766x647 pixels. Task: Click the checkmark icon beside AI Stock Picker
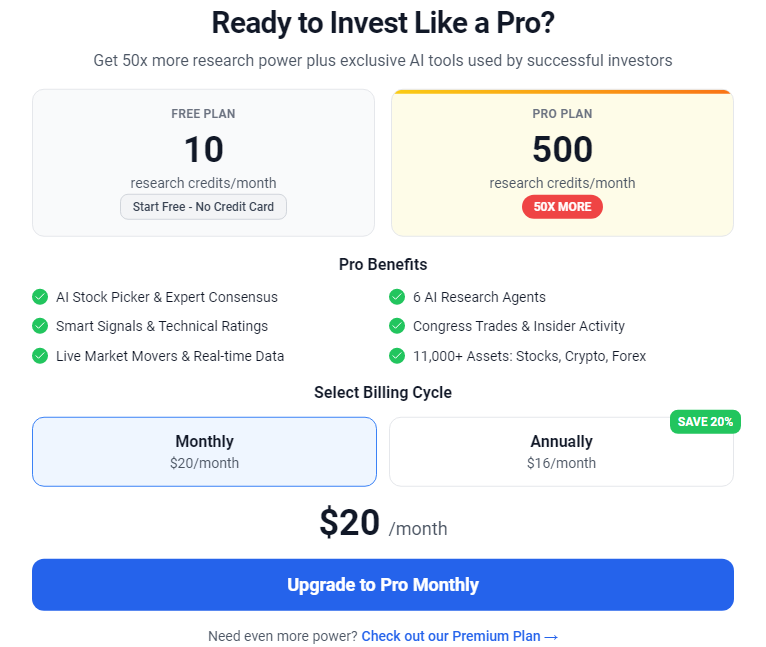(40, 297)
